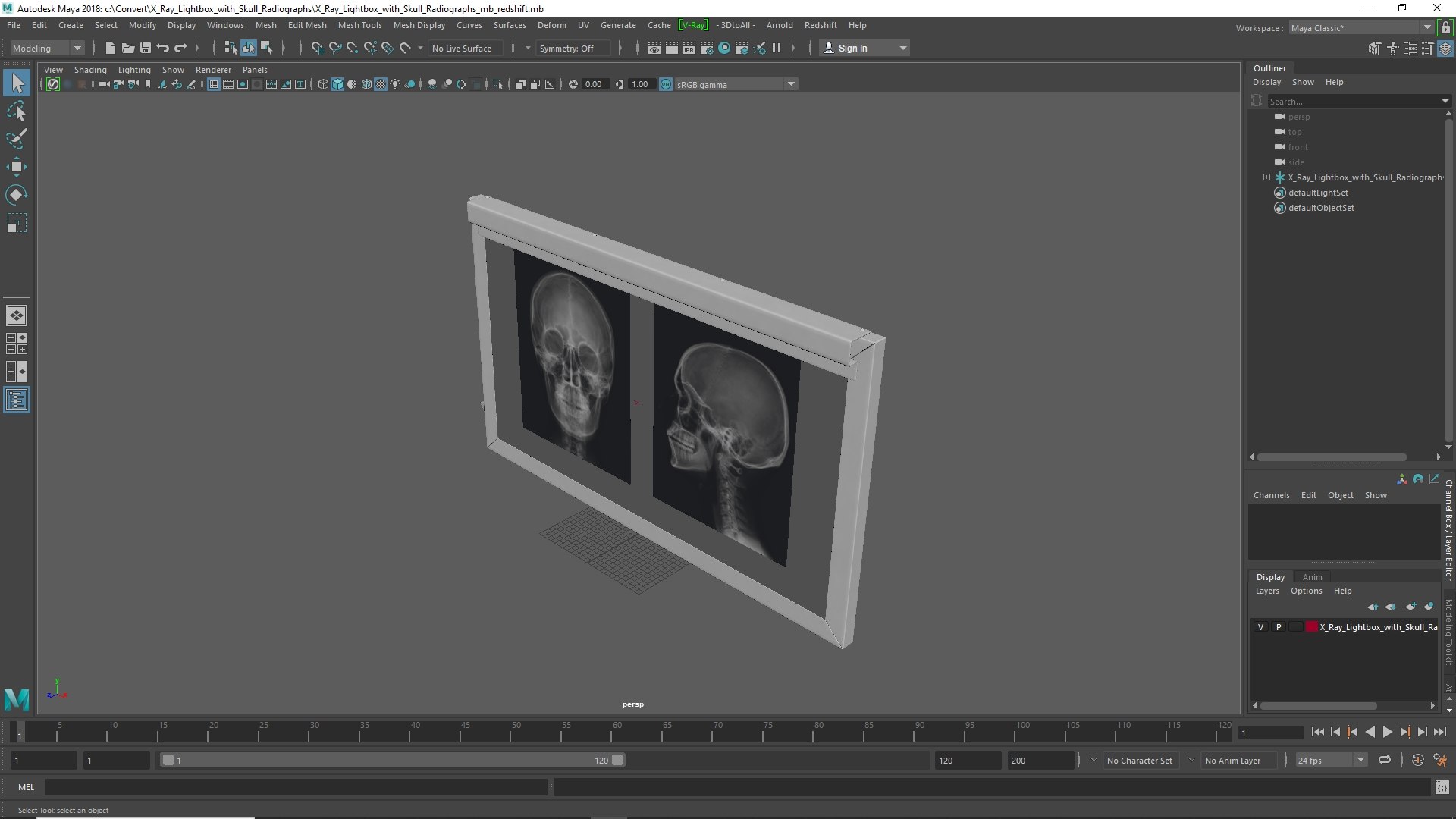The height and width of the screenshot is (819, 1456).
Task: Open the Outliner search filter dropdown arrow
Action: [x=1445, y=101]
